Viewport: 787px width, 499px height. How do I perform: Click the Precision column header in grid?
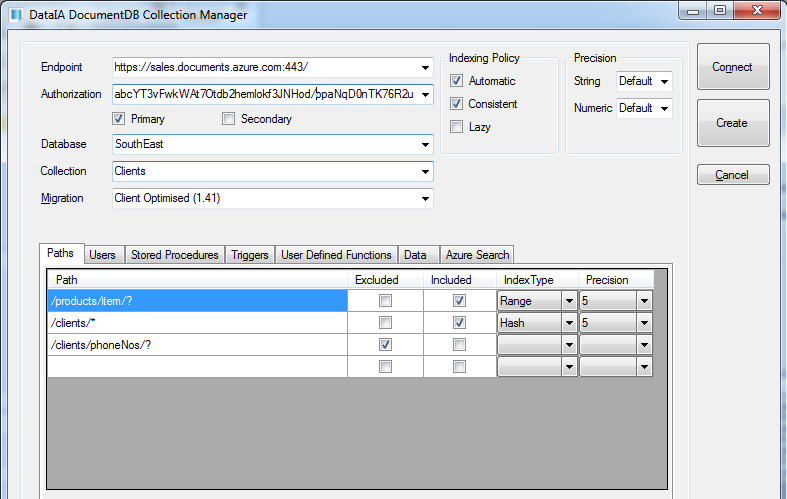point(616,280)
